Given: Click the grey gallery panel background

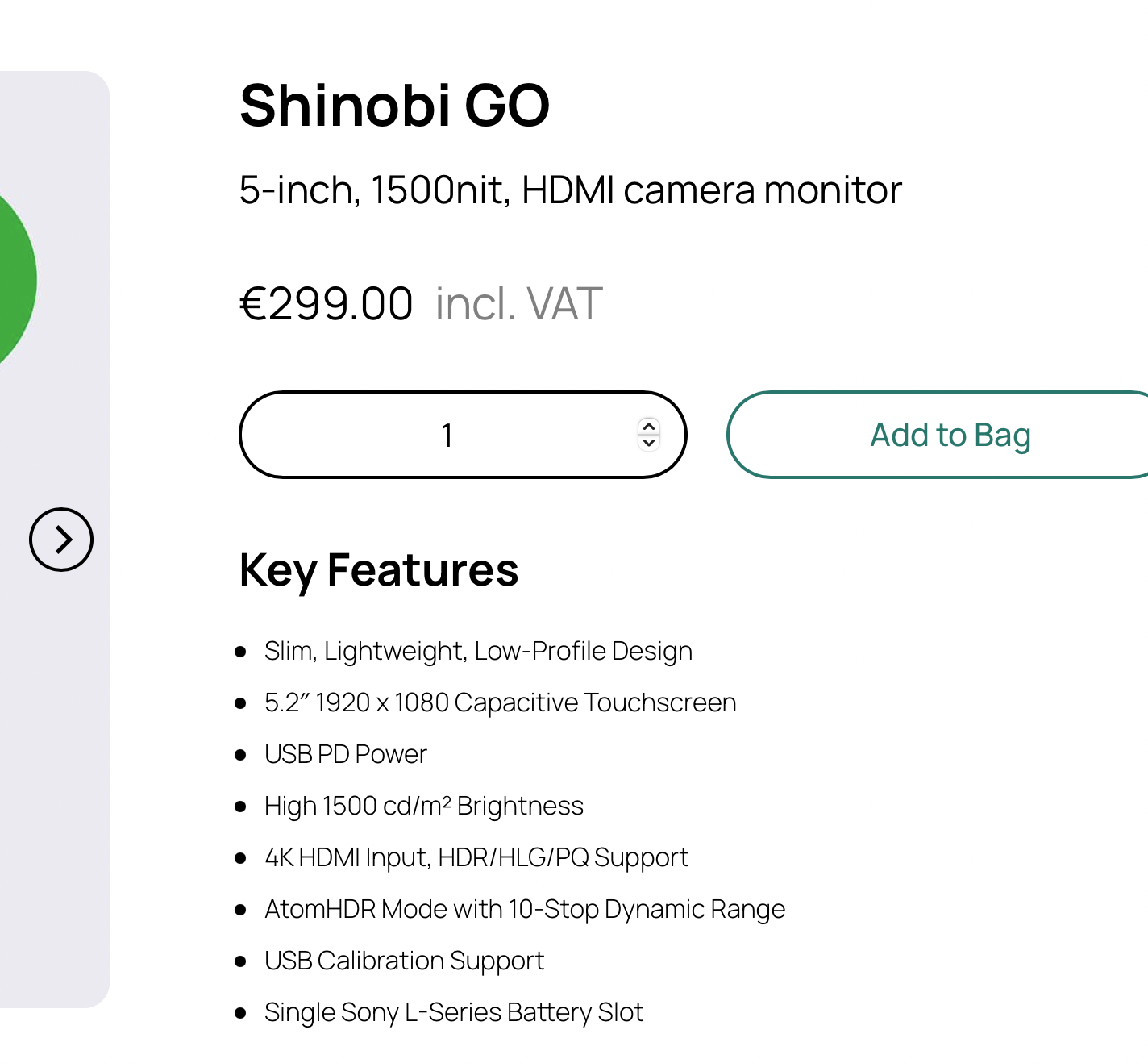Looking at the screenshot, I should click(x=56, y=766).
